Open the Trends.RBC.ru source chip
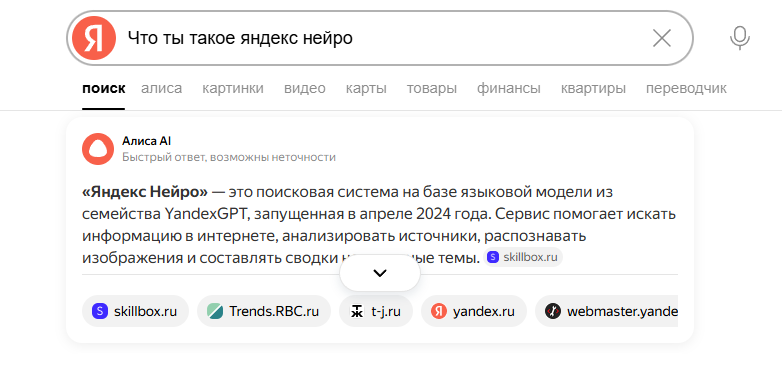Screen dimensions: 782x367 coord(264,311)
